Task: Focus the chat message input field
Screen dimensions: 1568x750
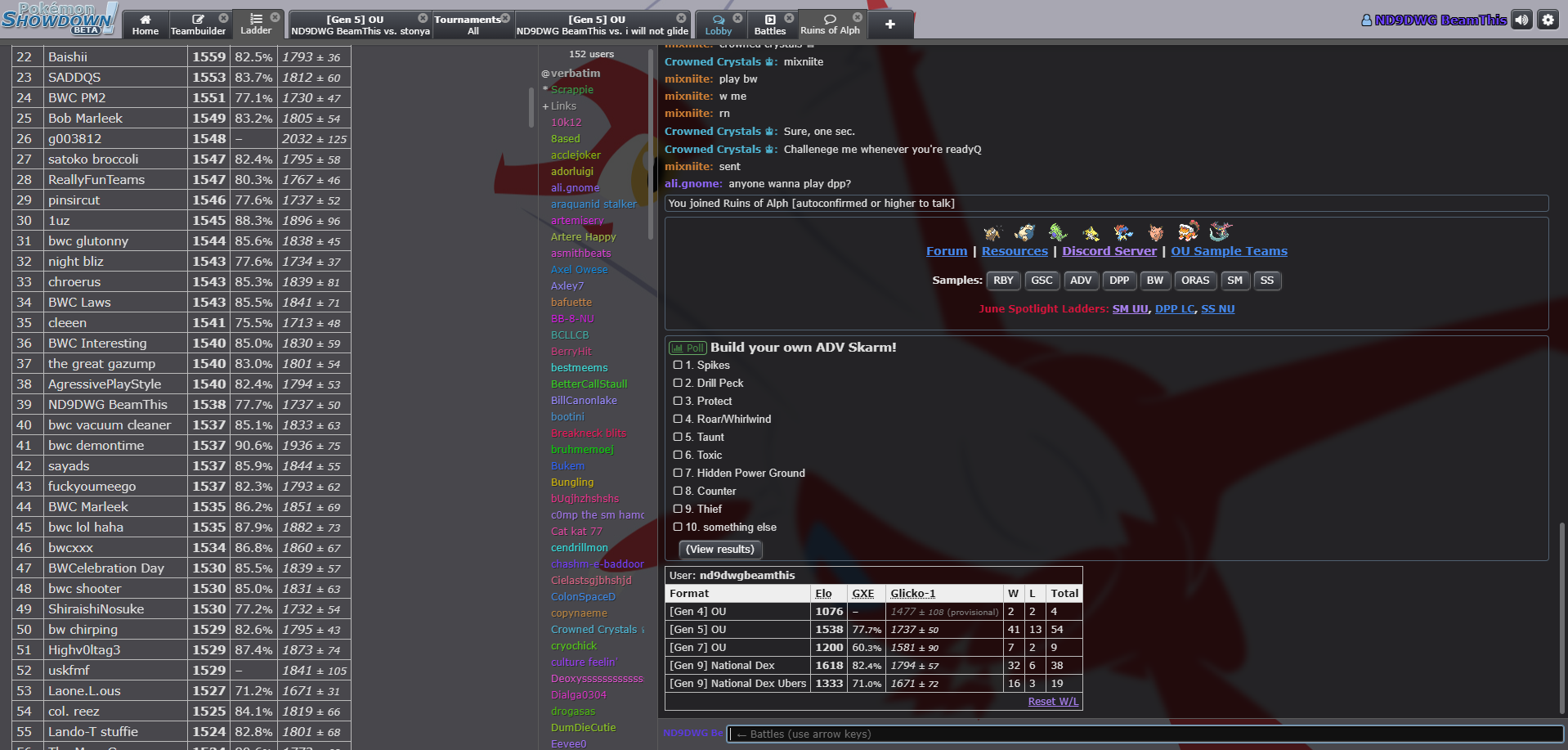Action: (x=1145, y=734)
